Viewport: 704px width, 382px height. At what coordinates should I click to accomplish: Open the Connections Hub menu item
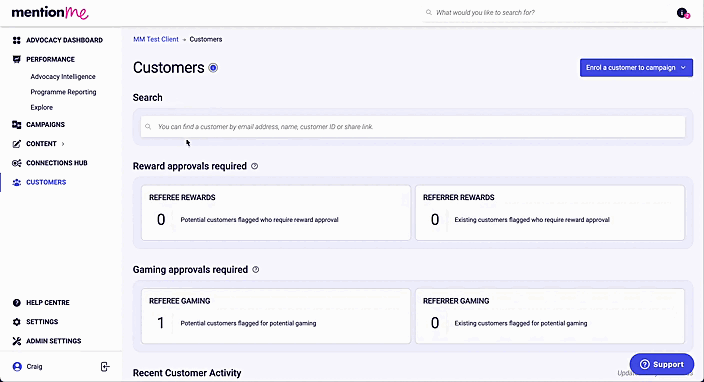(57, 163)
